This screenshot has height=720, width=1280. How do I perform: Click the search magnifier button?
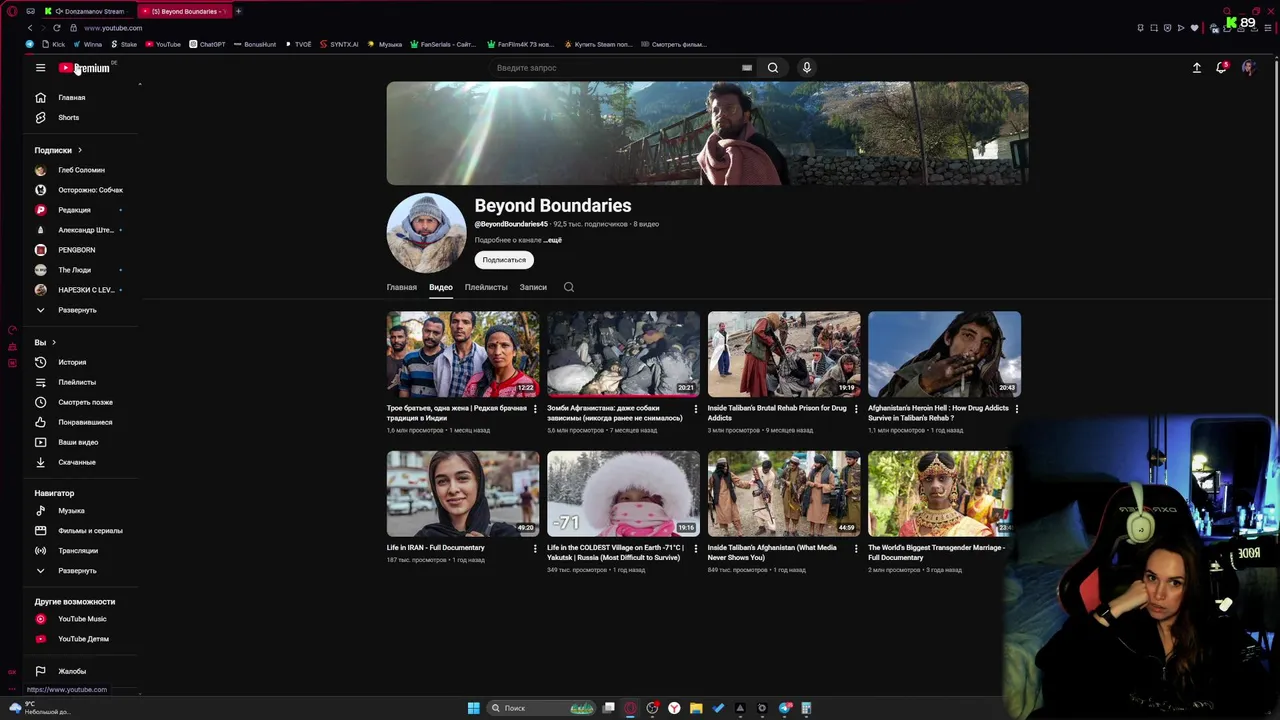[773, 68]
